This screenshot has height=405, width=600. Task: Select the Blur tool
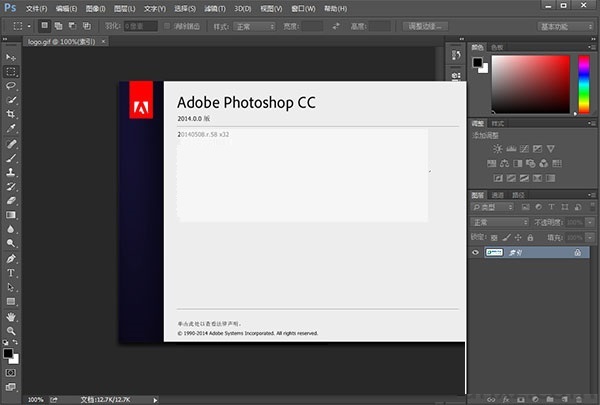(x=11, y=229)
